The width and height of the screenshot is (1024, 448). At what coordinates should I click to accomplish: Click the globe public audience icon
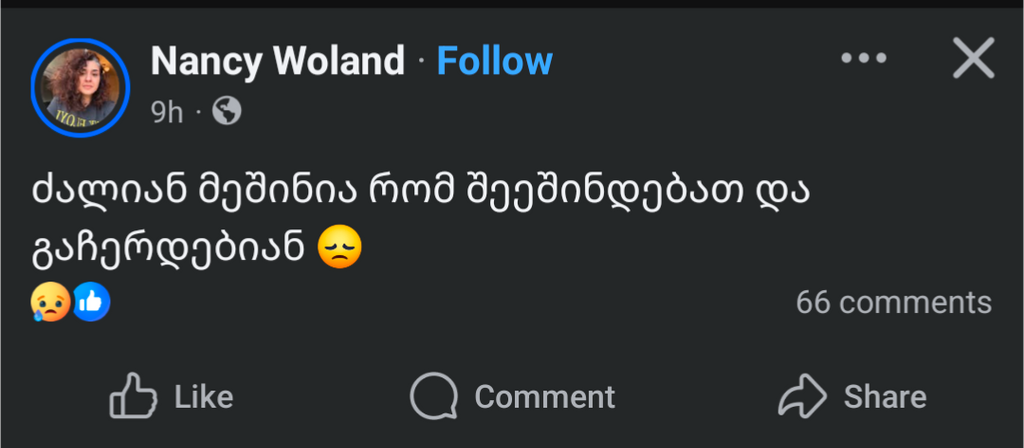[227, 112]
